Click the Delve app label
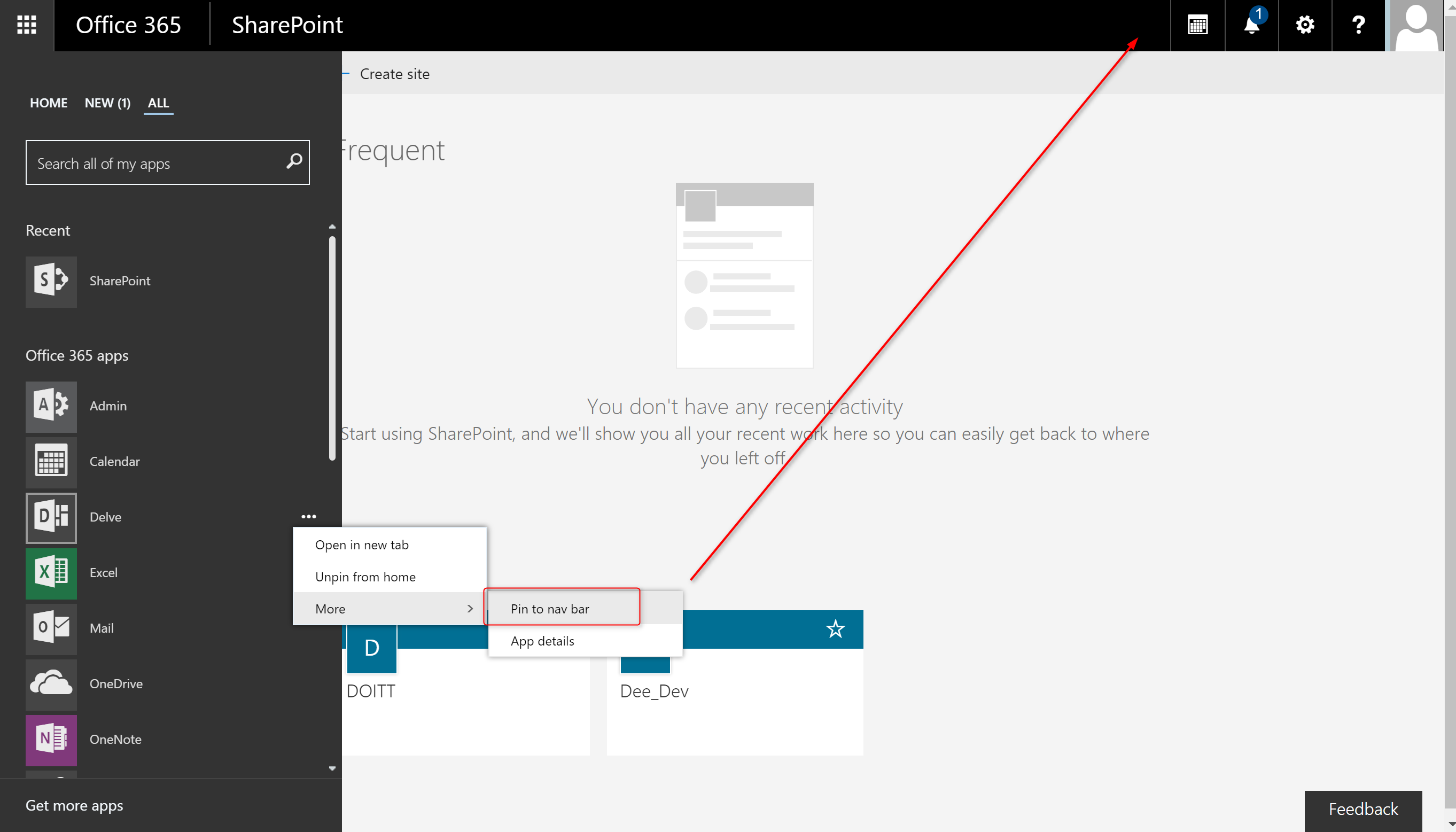This screenshot has height=832, width=1456. tap(105, 517)
